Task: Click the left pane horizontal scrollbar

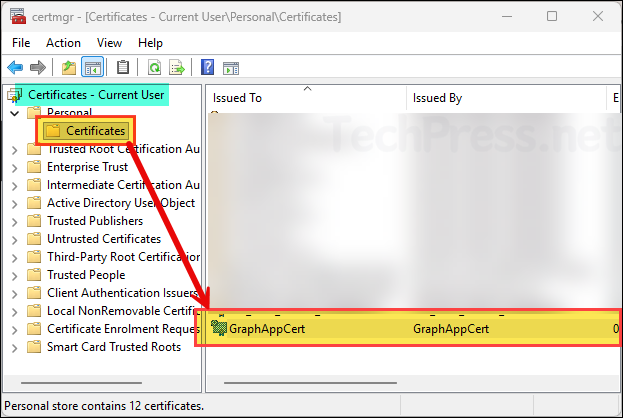Action: point(100,382)
